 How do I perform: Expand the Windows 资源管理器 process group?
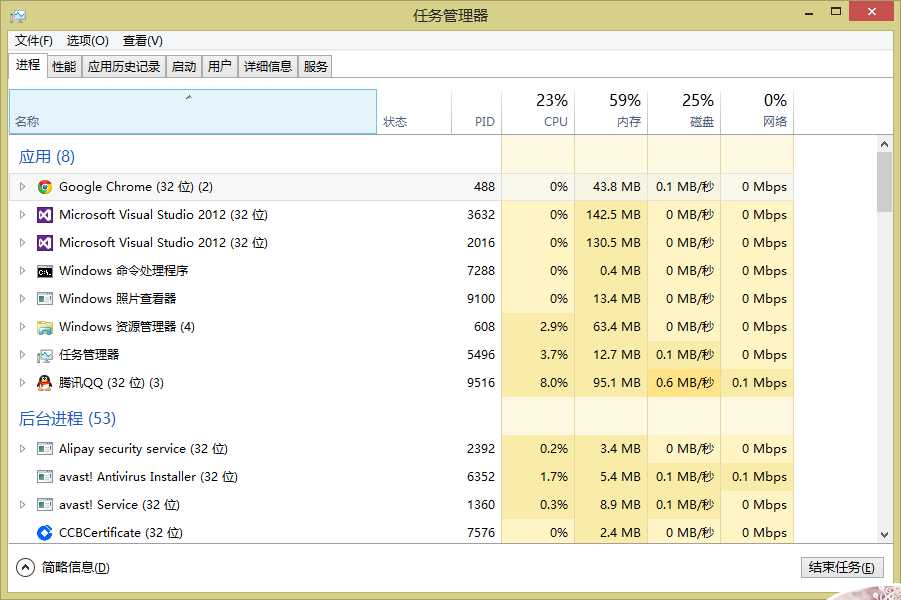click(21, 326)
